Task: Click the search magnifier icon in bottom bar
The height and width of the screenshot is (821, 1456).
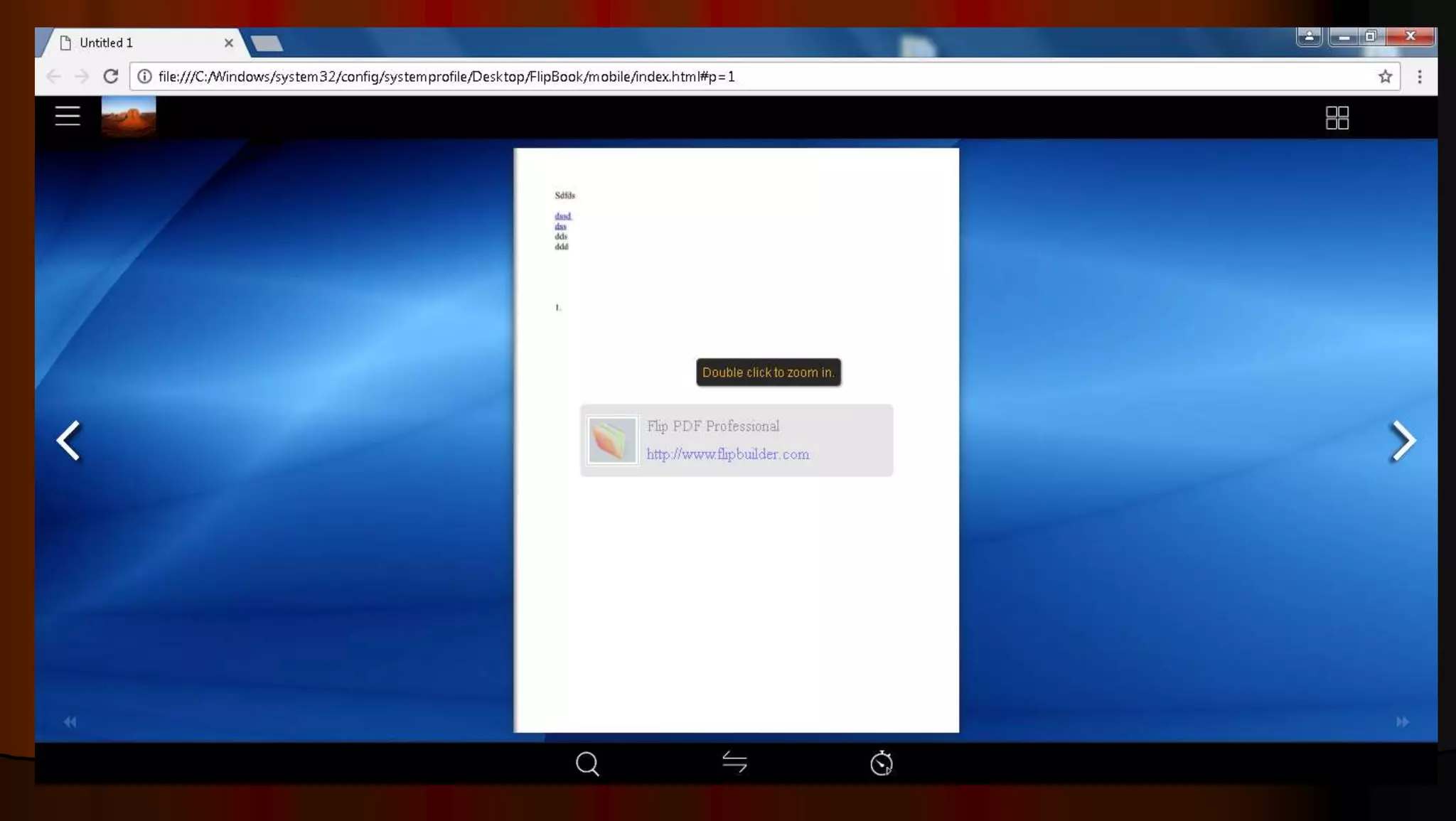Action: 587,764
